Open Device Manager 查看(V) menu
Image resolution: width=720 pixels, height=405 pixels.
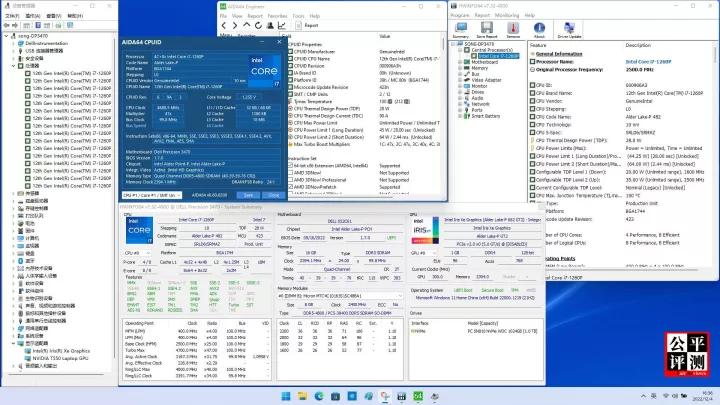pyautogui.click(x=54, y=16)
